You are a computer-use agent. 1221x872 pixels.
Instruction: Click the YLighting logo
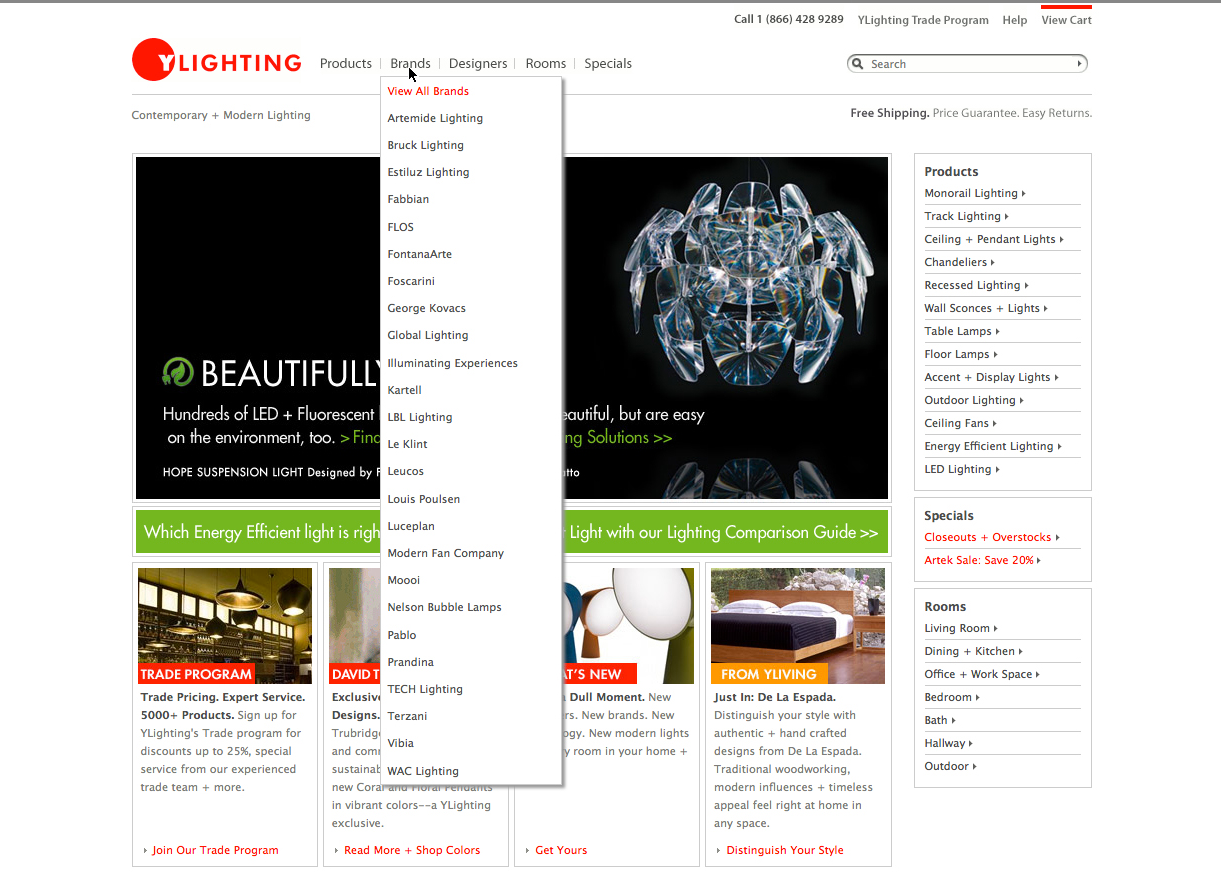point(217,60)
